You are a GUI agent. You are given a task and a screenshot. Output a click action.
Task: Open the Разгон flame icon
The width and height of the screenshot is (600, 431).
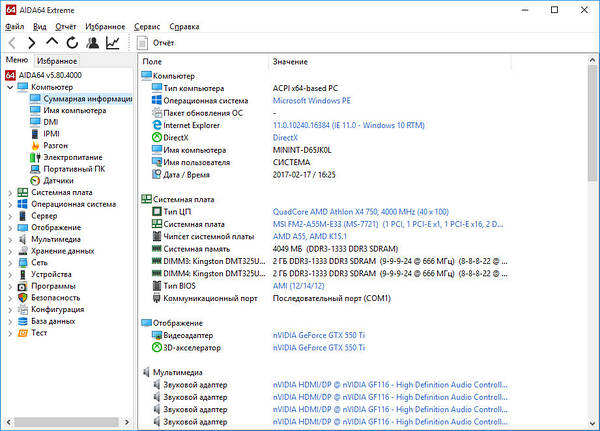click(x=35, y=145)
